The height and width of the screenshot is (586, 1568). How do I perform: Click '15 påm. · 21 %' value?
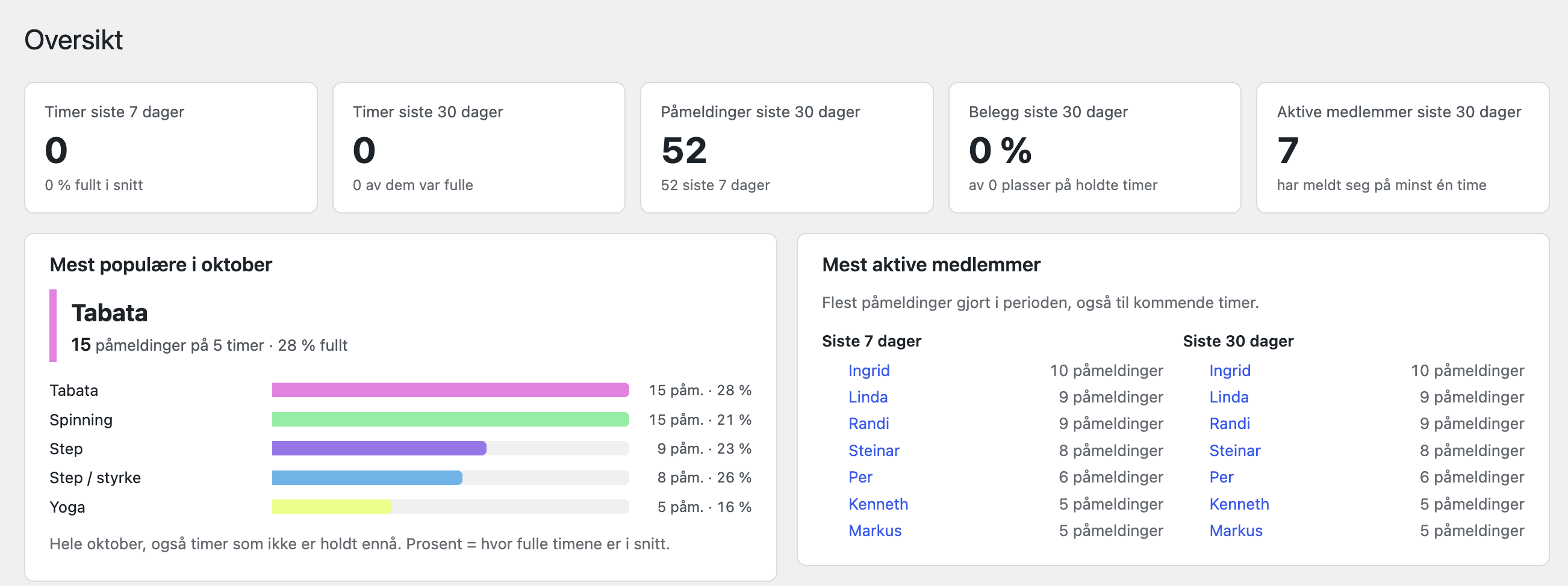coord(700,419)
